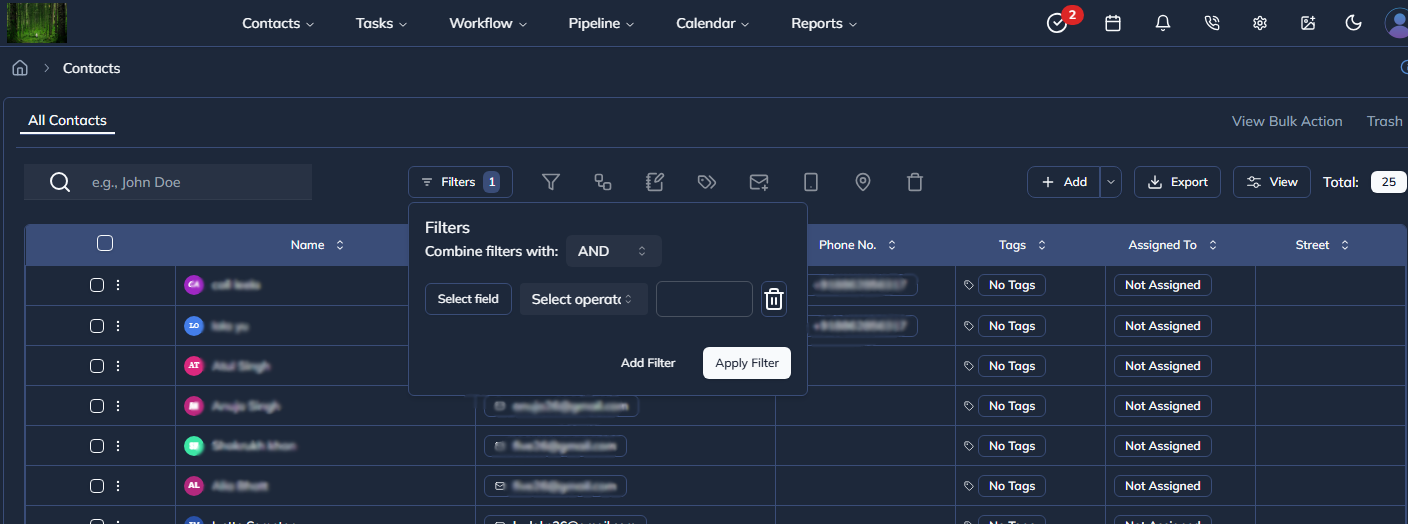Open the Trash link
The image size is (1408, 524).
click(1385, 121)
